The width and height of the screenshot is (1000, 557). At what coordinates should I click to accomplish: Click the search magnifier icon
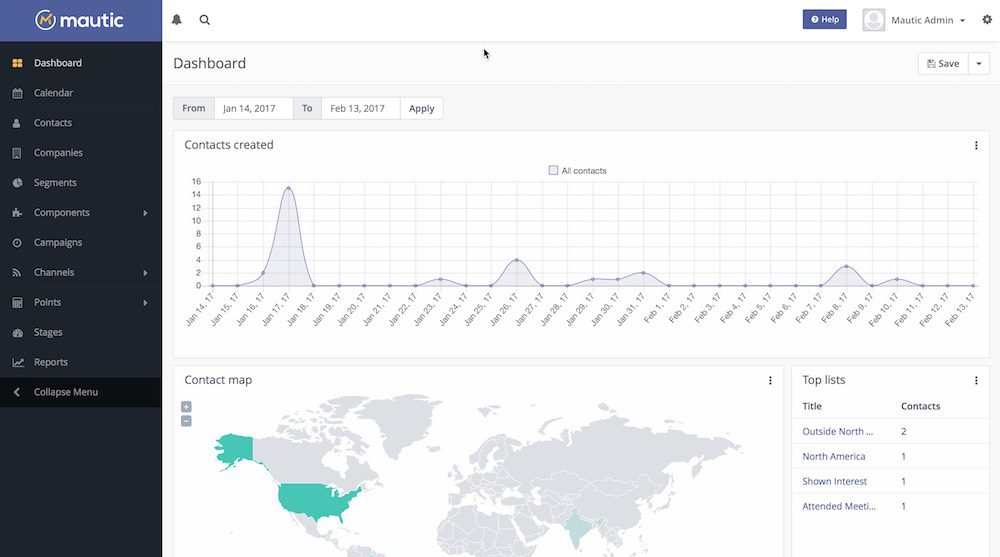(205, 20)
